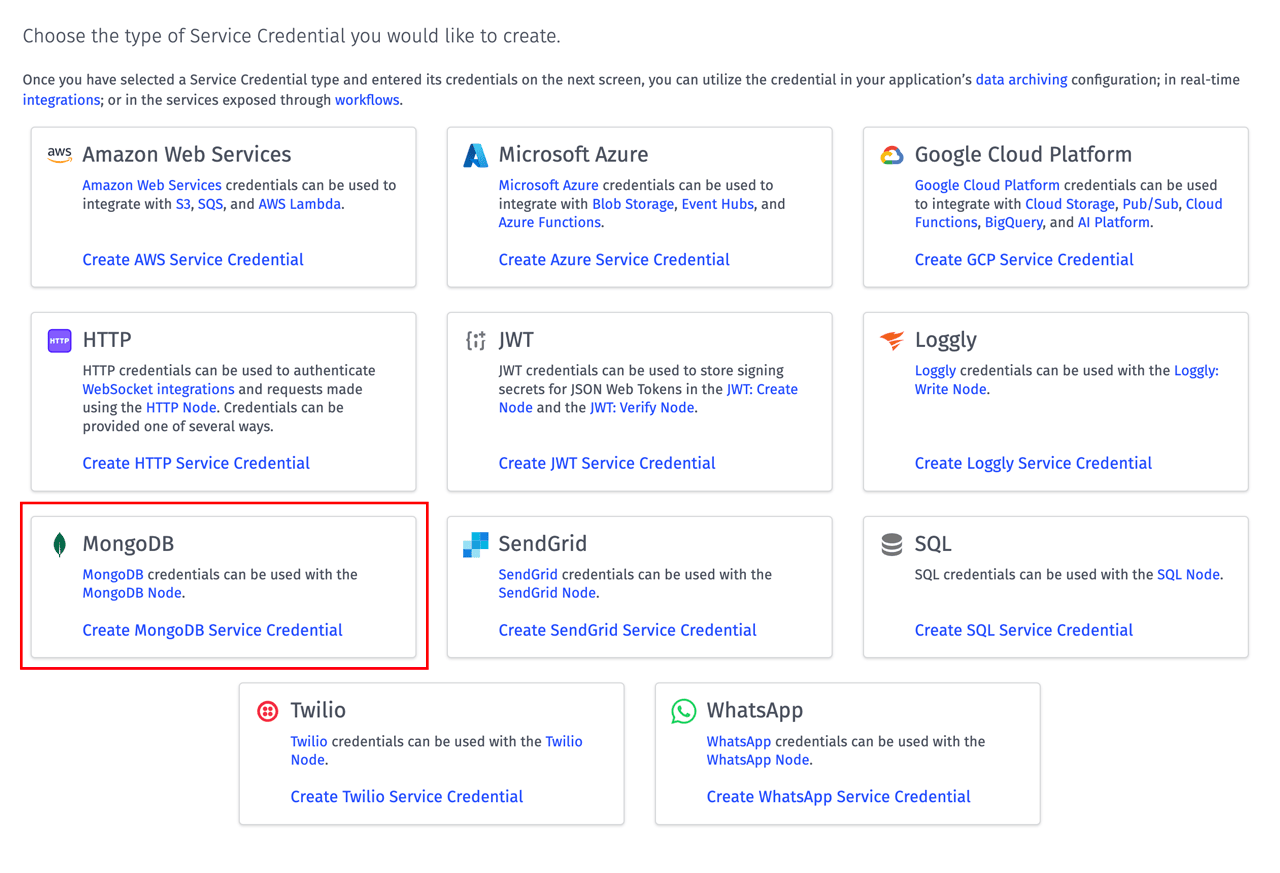Open the Create MongoDB Service Credential link
1280x873 pixels.
tap(212, 630)
